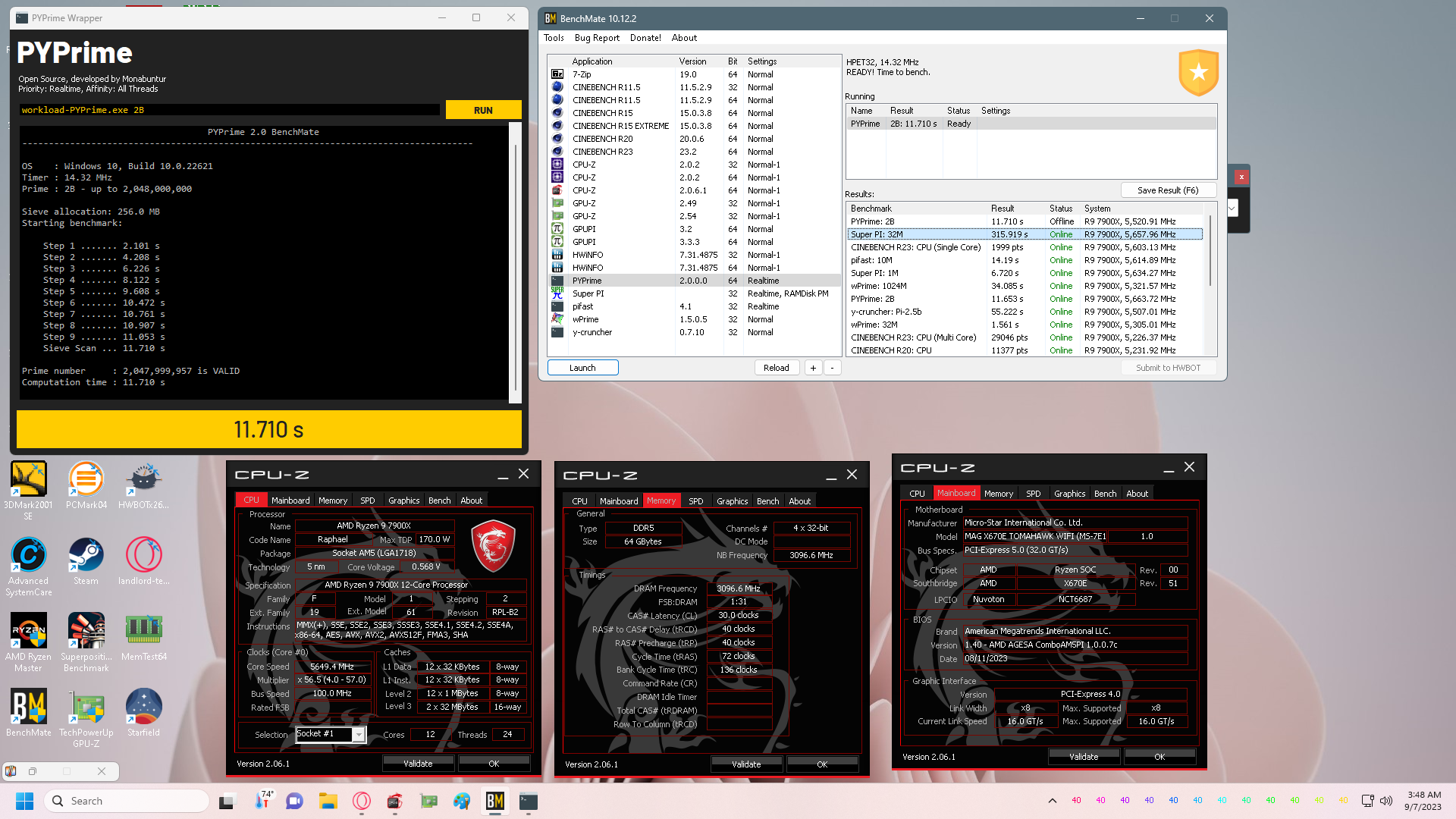
Task: Switch to BenchMate taskbar icon
Action: (x=495, y=801)
